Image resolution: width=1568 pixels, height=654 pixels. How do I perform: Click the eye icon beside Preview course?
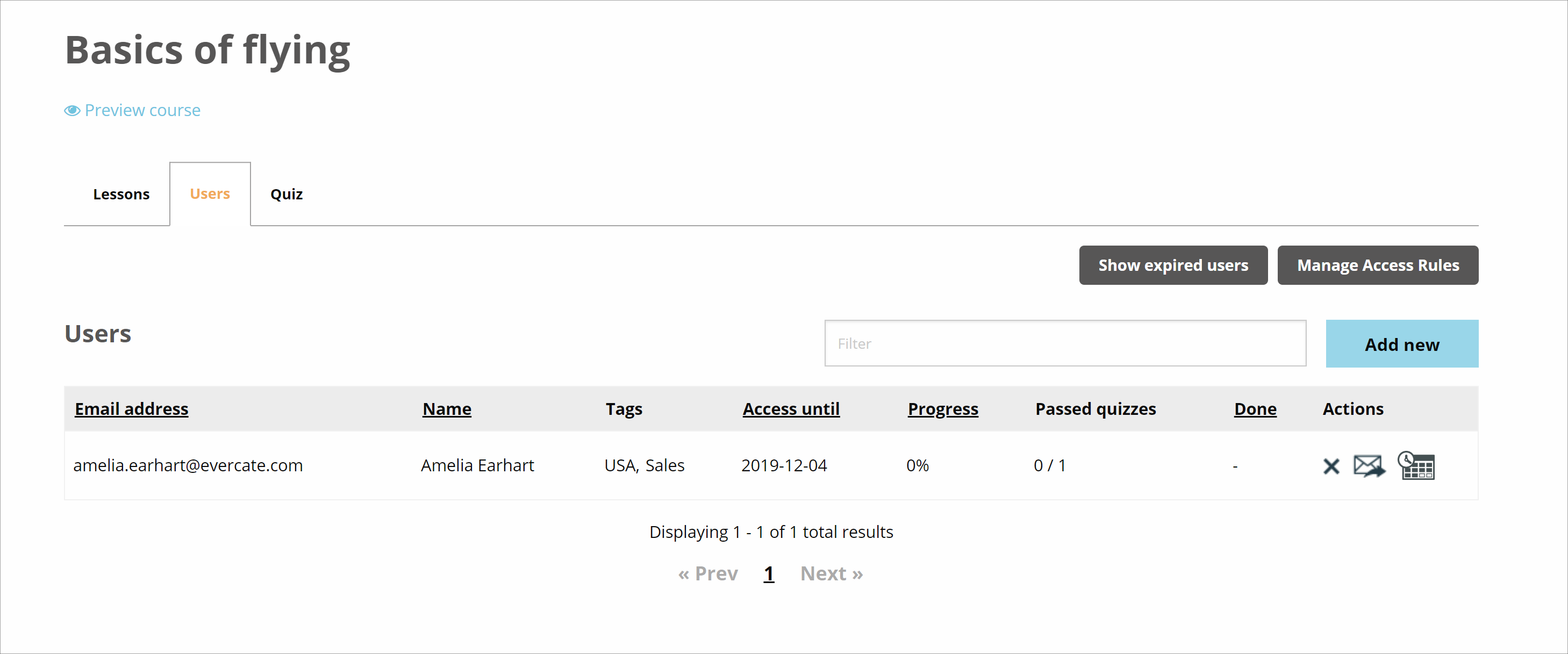pos(73,110)
